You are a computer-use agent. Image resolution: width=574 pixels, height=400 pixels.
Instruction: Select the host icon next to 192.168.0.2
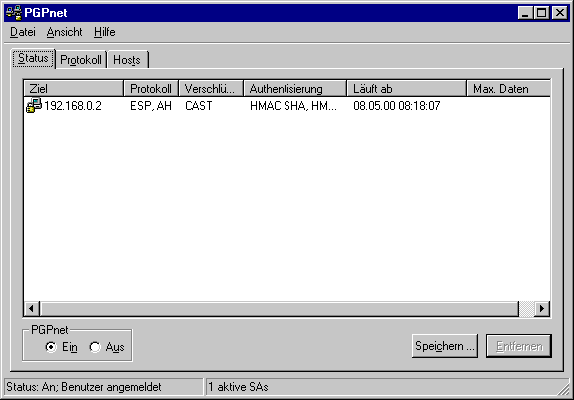34,105
